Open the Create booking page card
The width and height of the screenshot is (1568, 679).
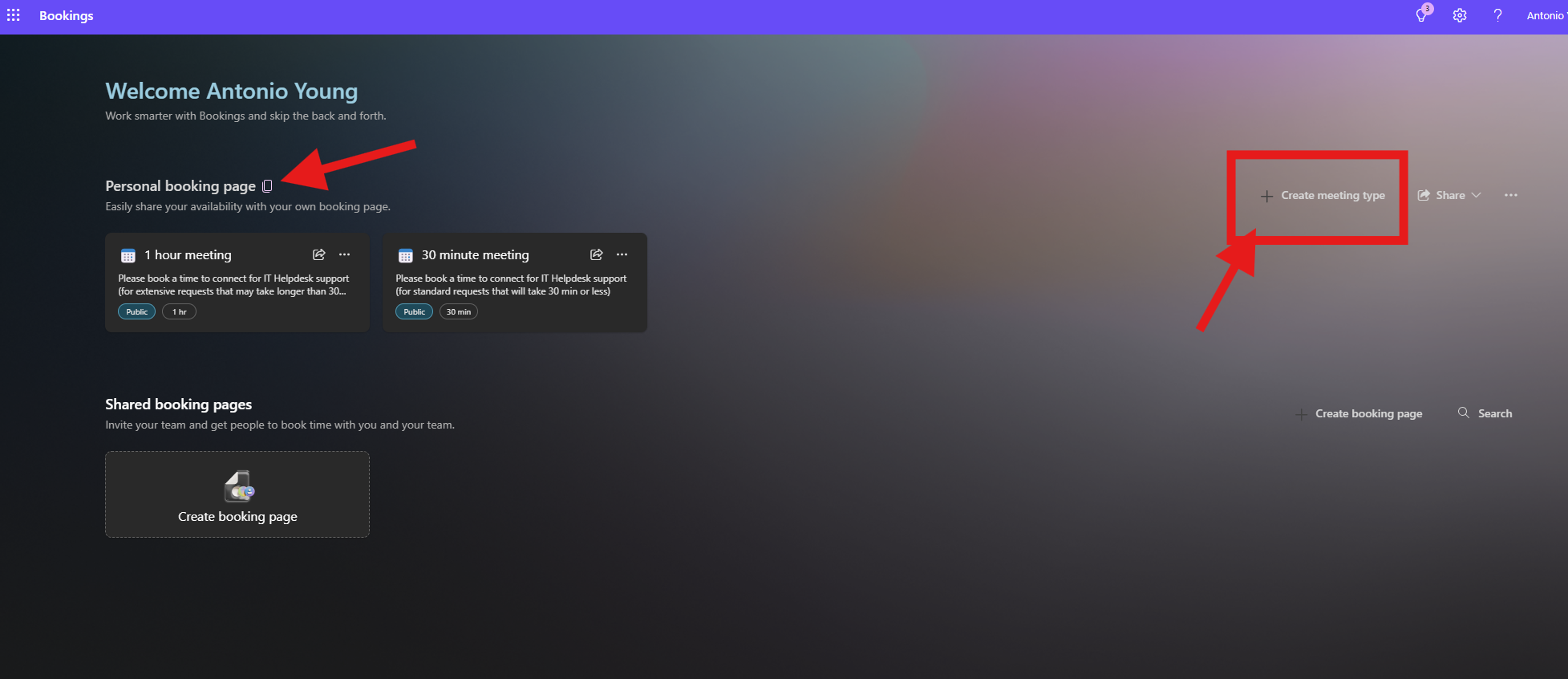[x=237, y=494]
